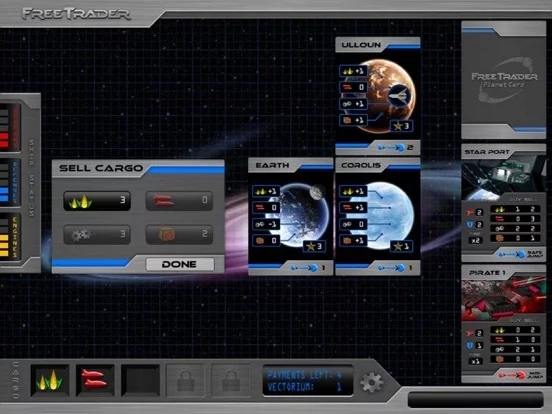
Task: Click Earth's food +1 modifier
Action: click(x=266, y=192)
